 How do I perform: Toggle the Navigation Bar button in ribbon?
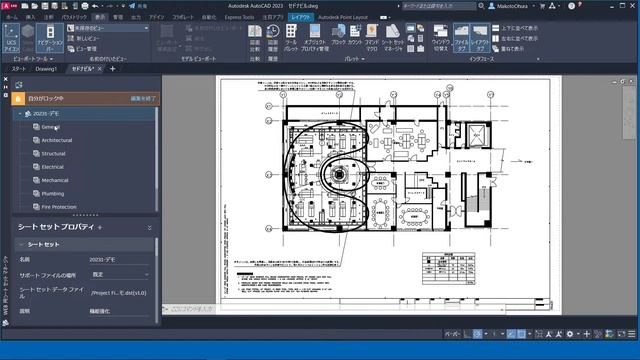(50, 38)
